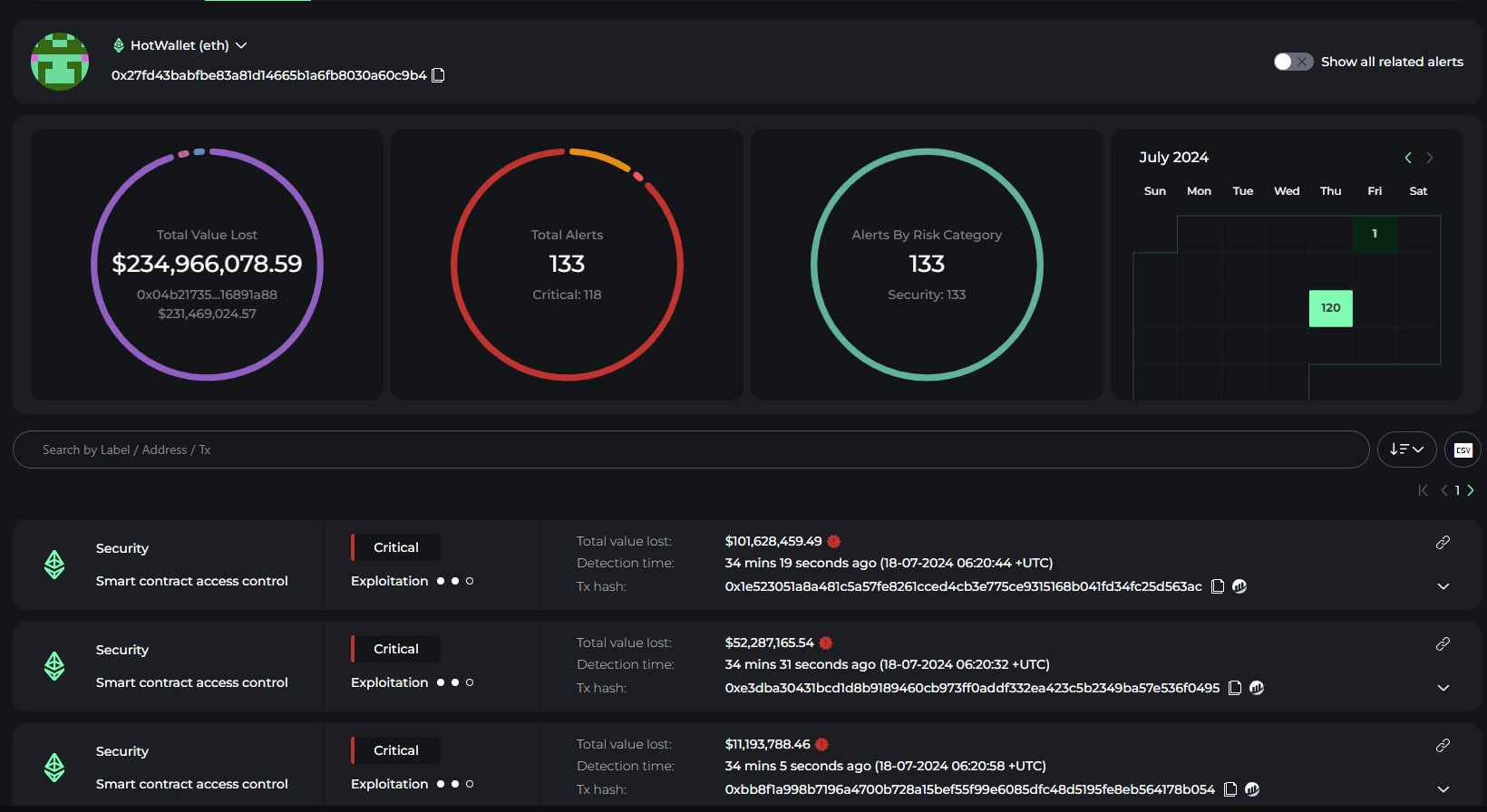Copy link of the $101,628,459.49 alert
This screenshot has height=812, width=1487.
click(x=1443, y=542)
